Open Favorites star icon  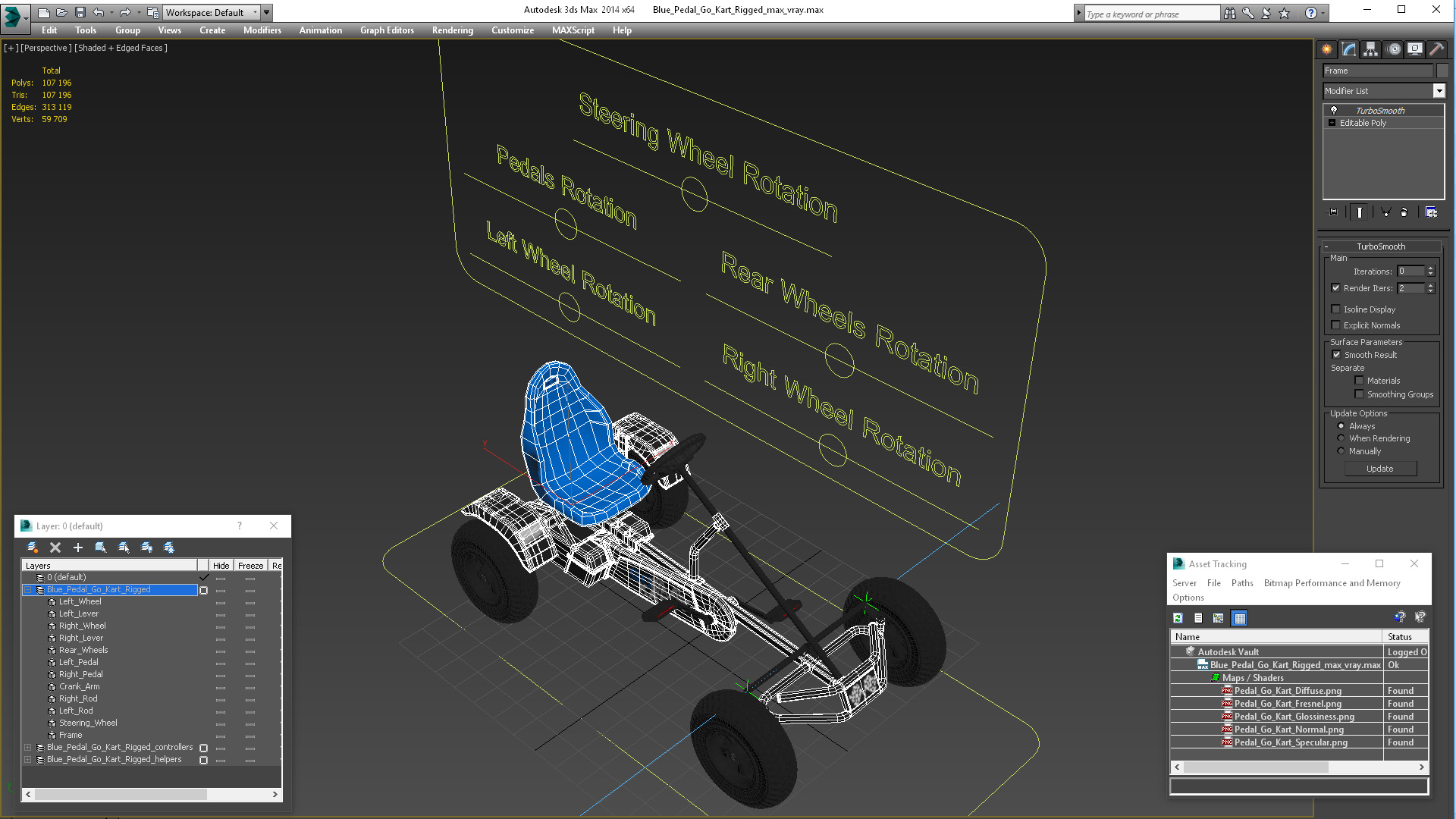1284,13
